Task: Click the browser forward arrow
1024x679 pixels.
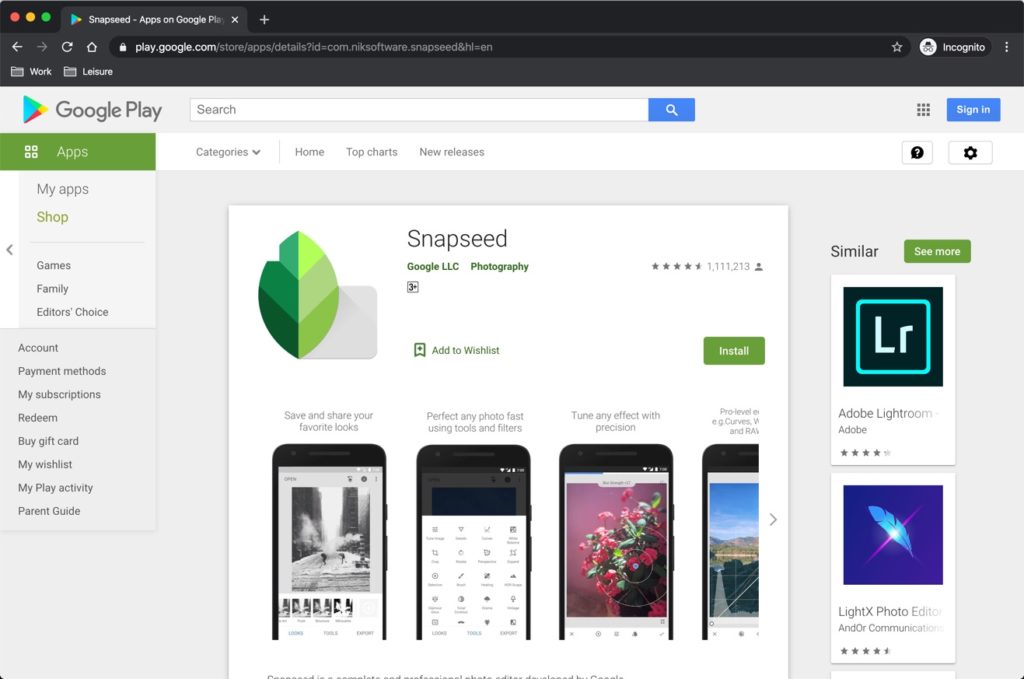Action: tap(42, 47)
